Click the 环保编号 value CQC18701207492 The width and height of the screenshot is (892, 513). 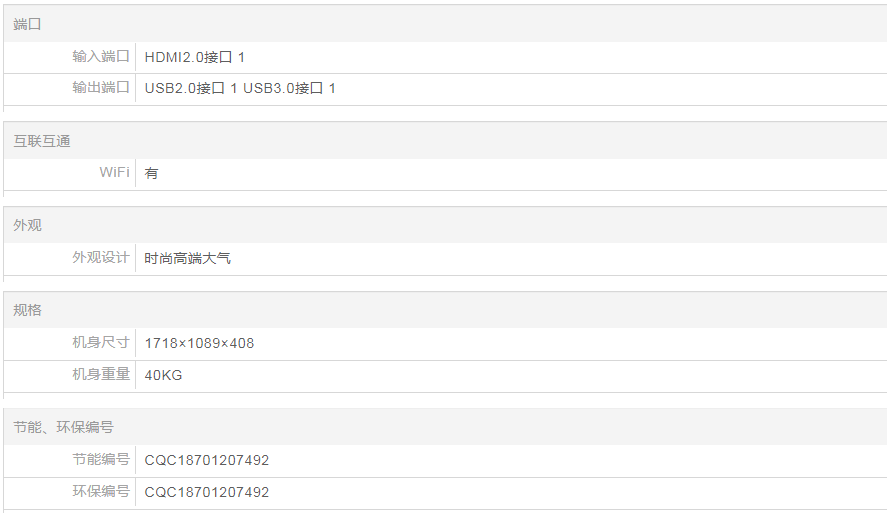[207, 492]
